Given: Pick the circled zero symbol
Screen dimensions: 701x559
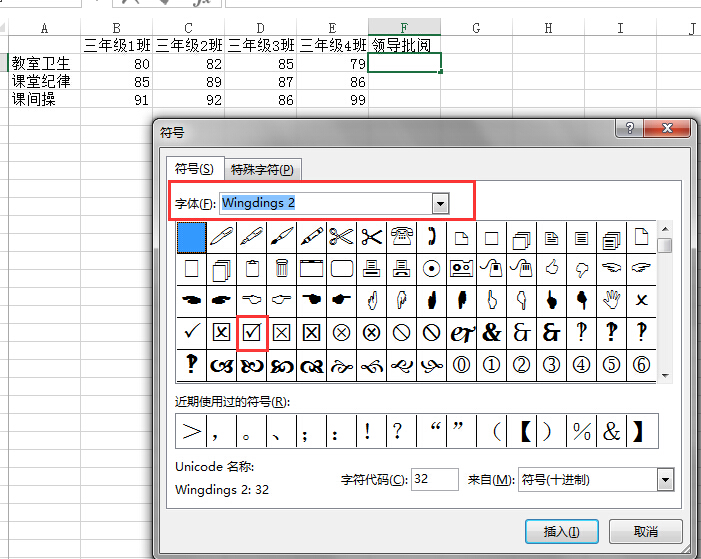Looking at the screenshot, I should (x=461, y=365).
